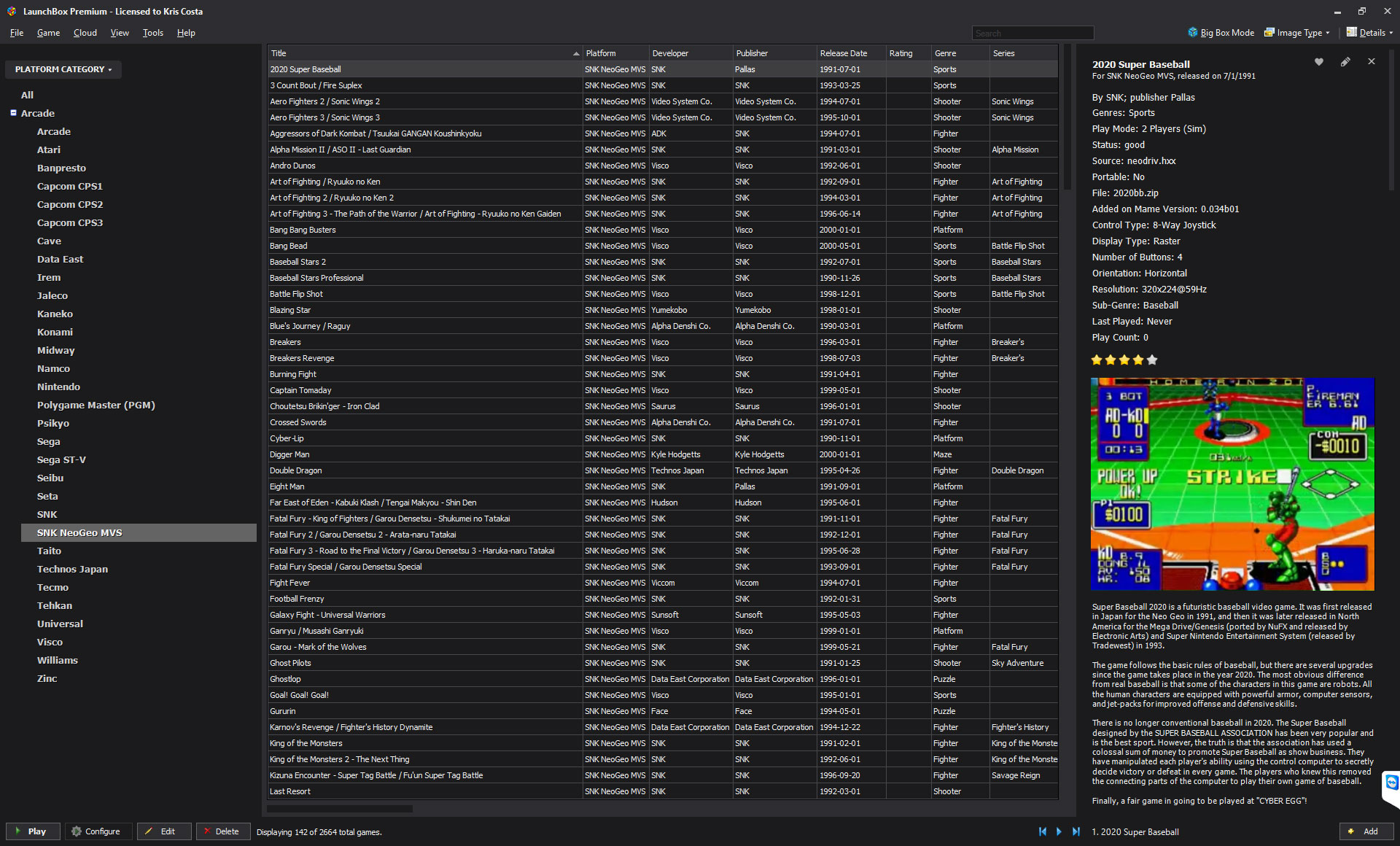Select the King of the Monsters row

pyautogui.click(x=662, y=743)
